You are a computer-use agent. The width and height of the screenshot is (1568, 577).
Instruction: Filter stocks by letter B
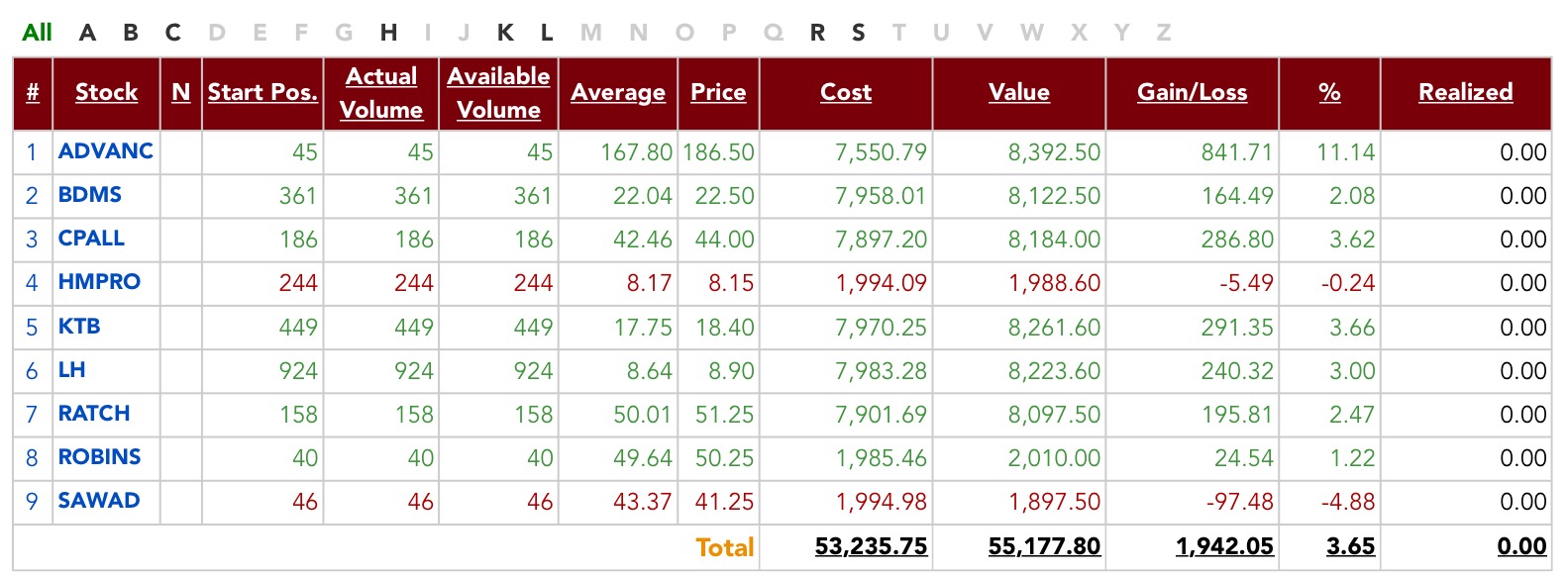tap(131, 33)
